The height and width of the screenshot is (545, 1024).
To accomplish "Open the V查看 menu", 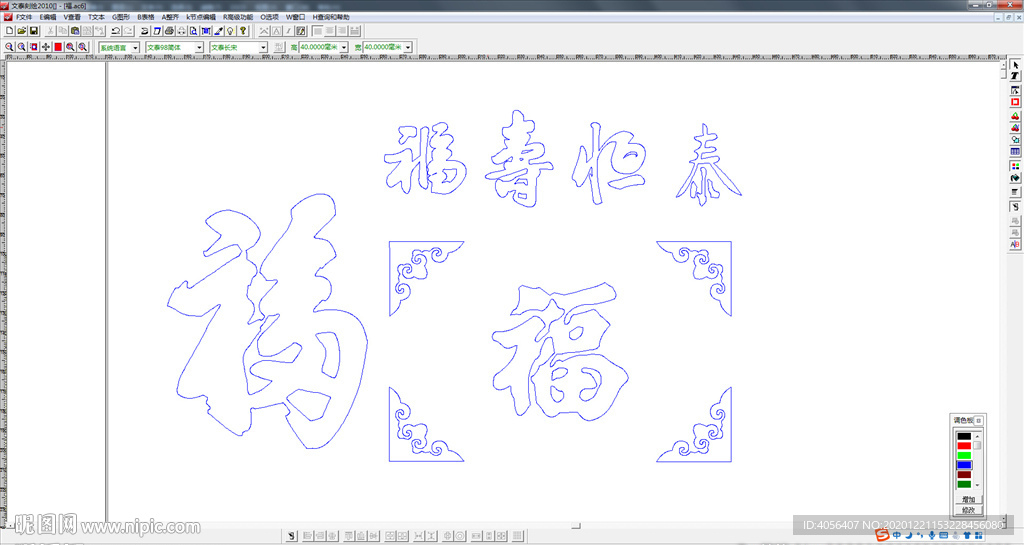I will [x=72, y=17].
